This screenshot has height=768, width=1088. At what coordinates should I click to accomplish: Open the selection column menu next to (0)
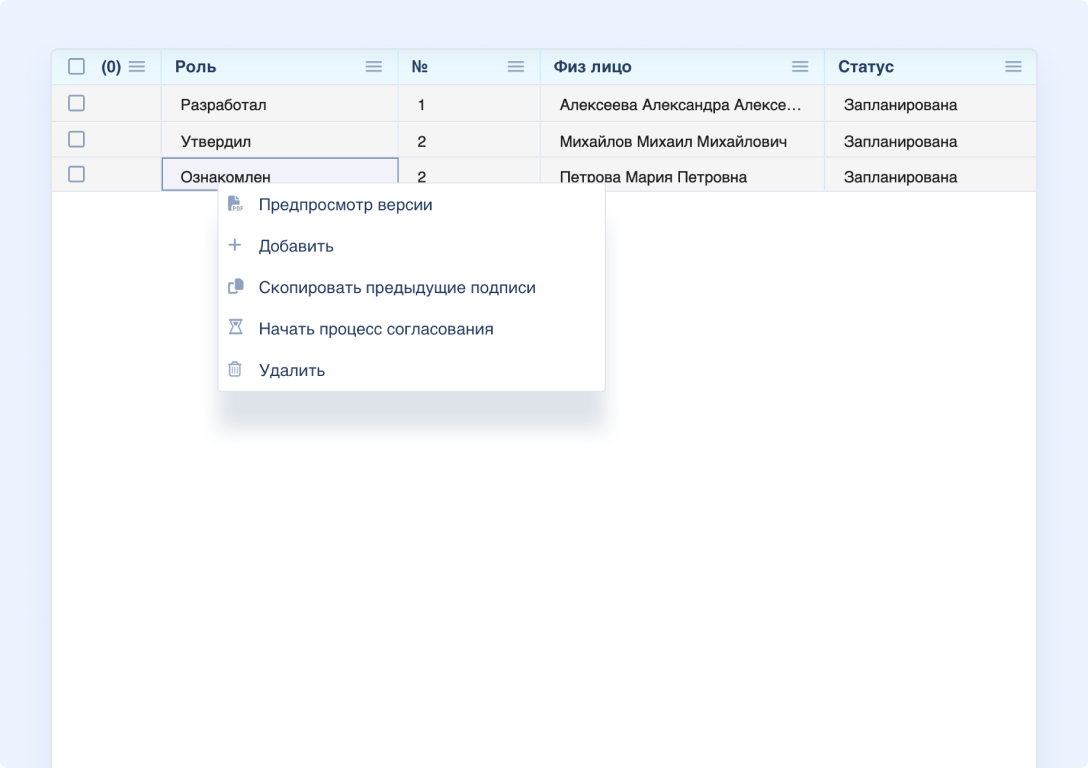[137, 67]
